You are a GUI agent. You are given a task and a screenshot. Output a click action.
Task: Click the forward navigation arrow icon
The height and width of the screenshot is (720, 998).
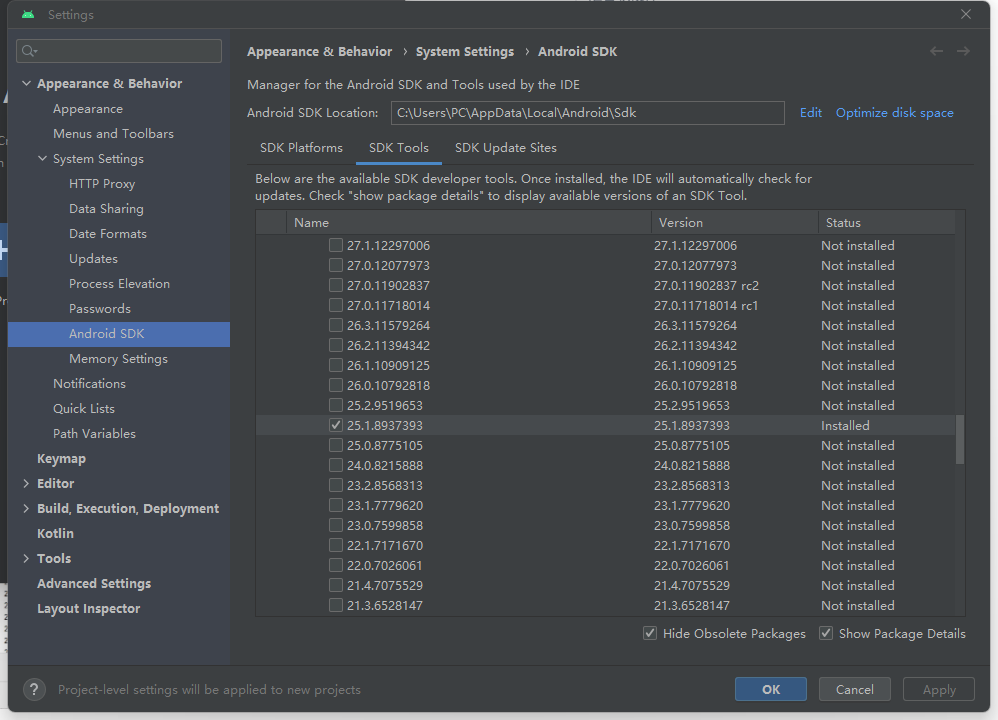click(x=963, y=52)
